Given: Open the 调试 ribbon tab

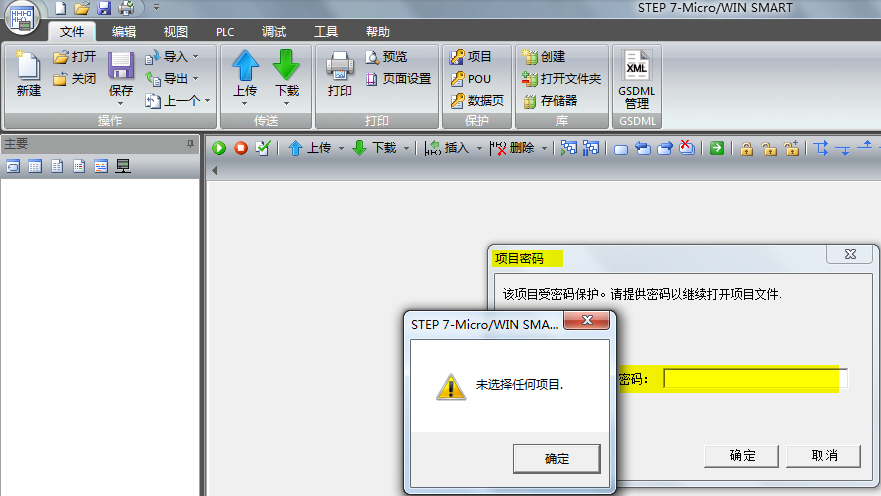Looking at the screenshot, I should click(274, 32).
